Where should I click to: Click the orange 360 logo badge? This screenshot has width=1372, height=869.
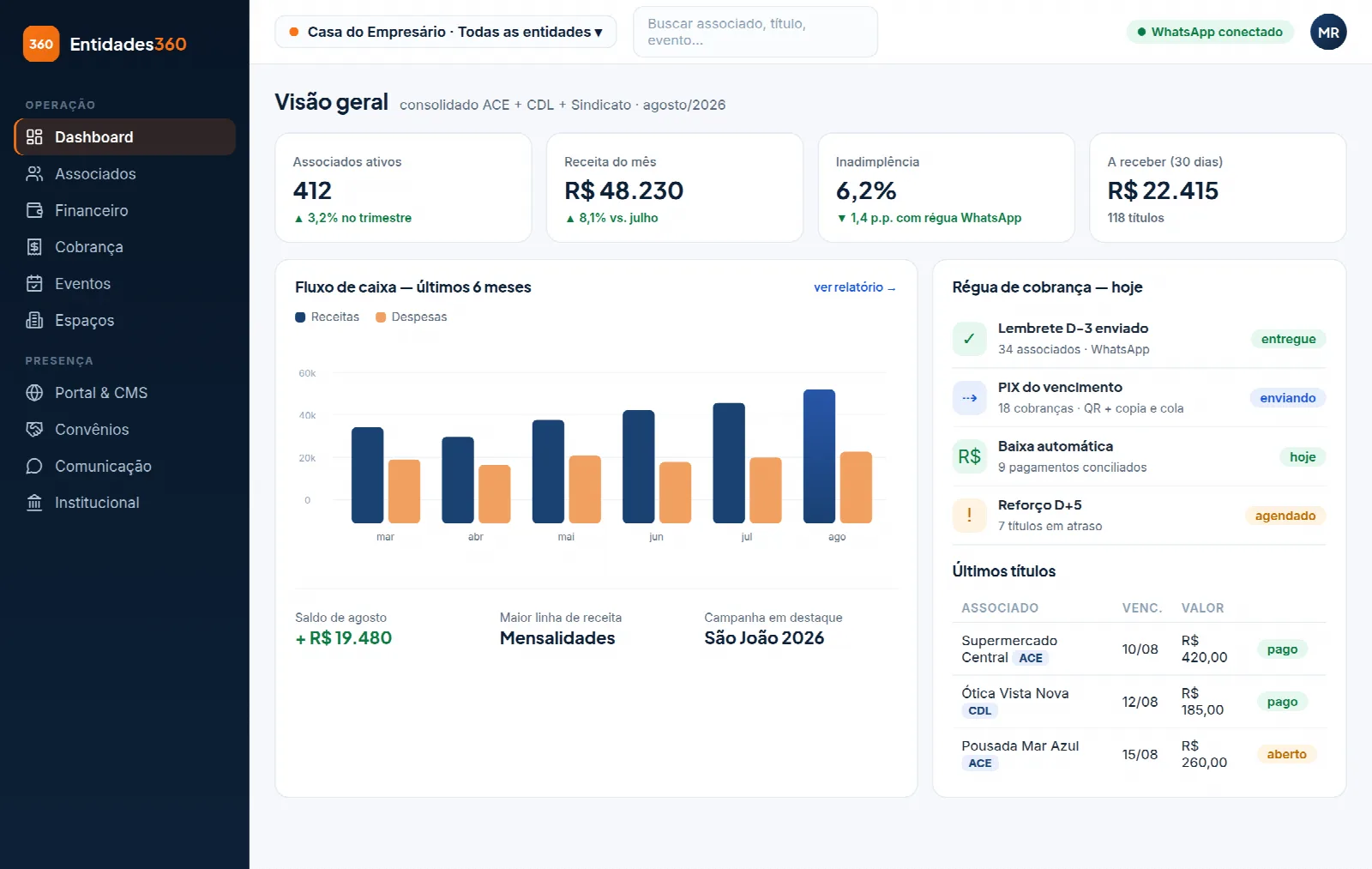pos(41,44)
